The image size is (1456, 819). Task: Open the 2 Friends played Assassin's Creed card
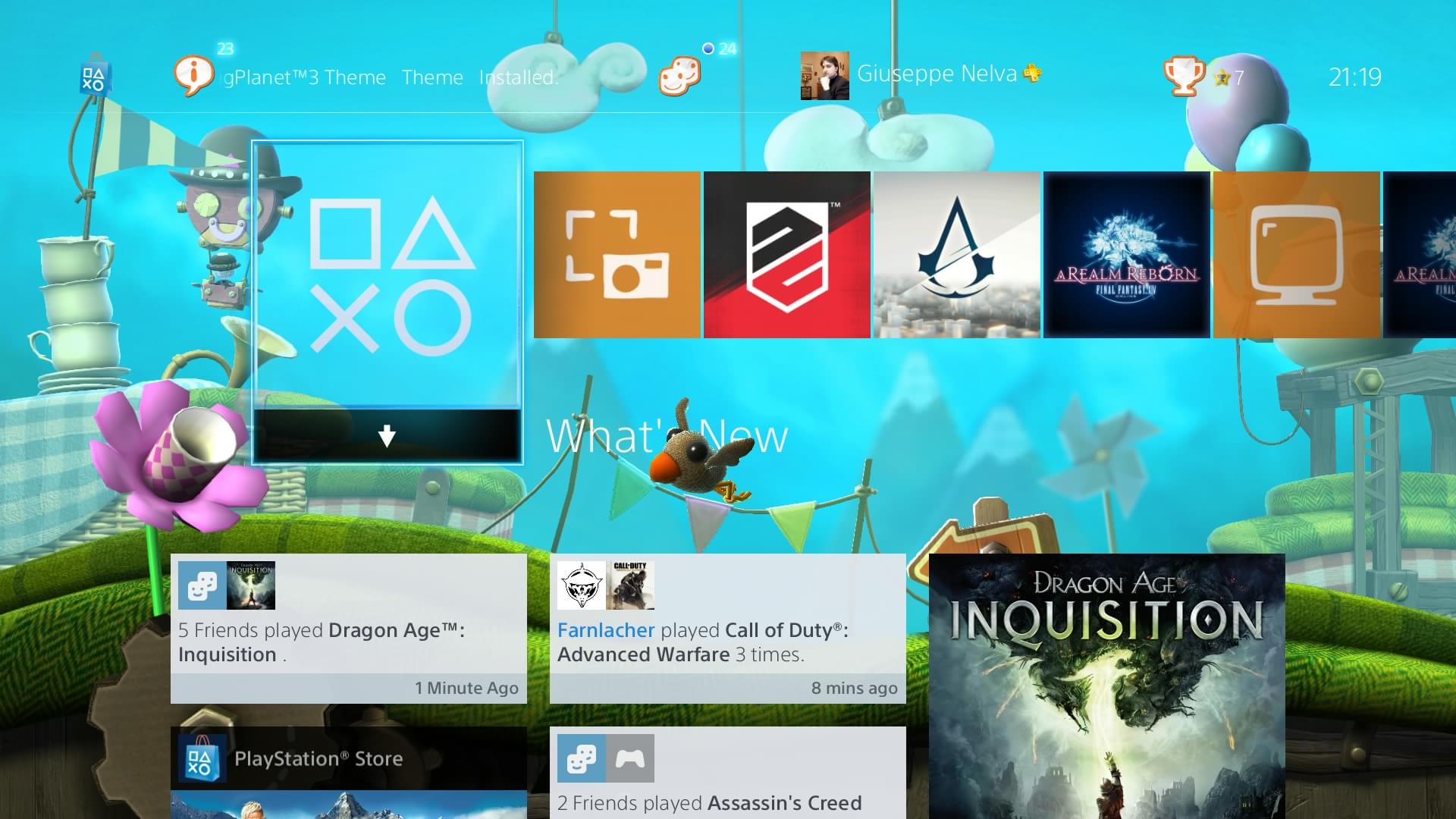tap(728, 773)
